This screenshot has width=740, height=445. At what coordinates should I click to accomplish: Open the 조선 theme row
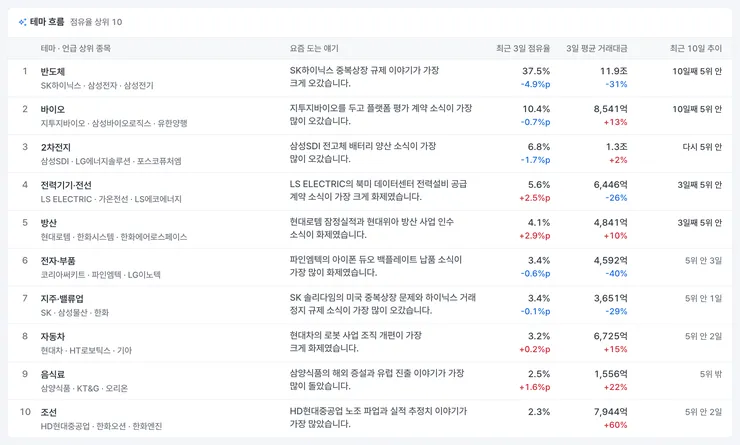point(370,419)
